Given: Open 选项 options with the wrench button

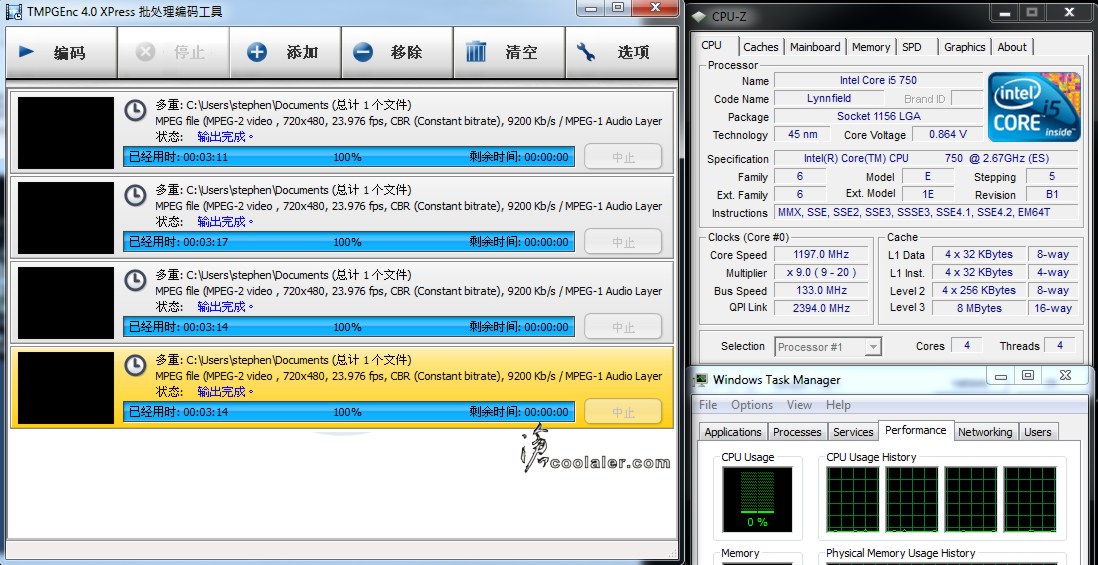Looking at the screenshot, I should [621, 53].
